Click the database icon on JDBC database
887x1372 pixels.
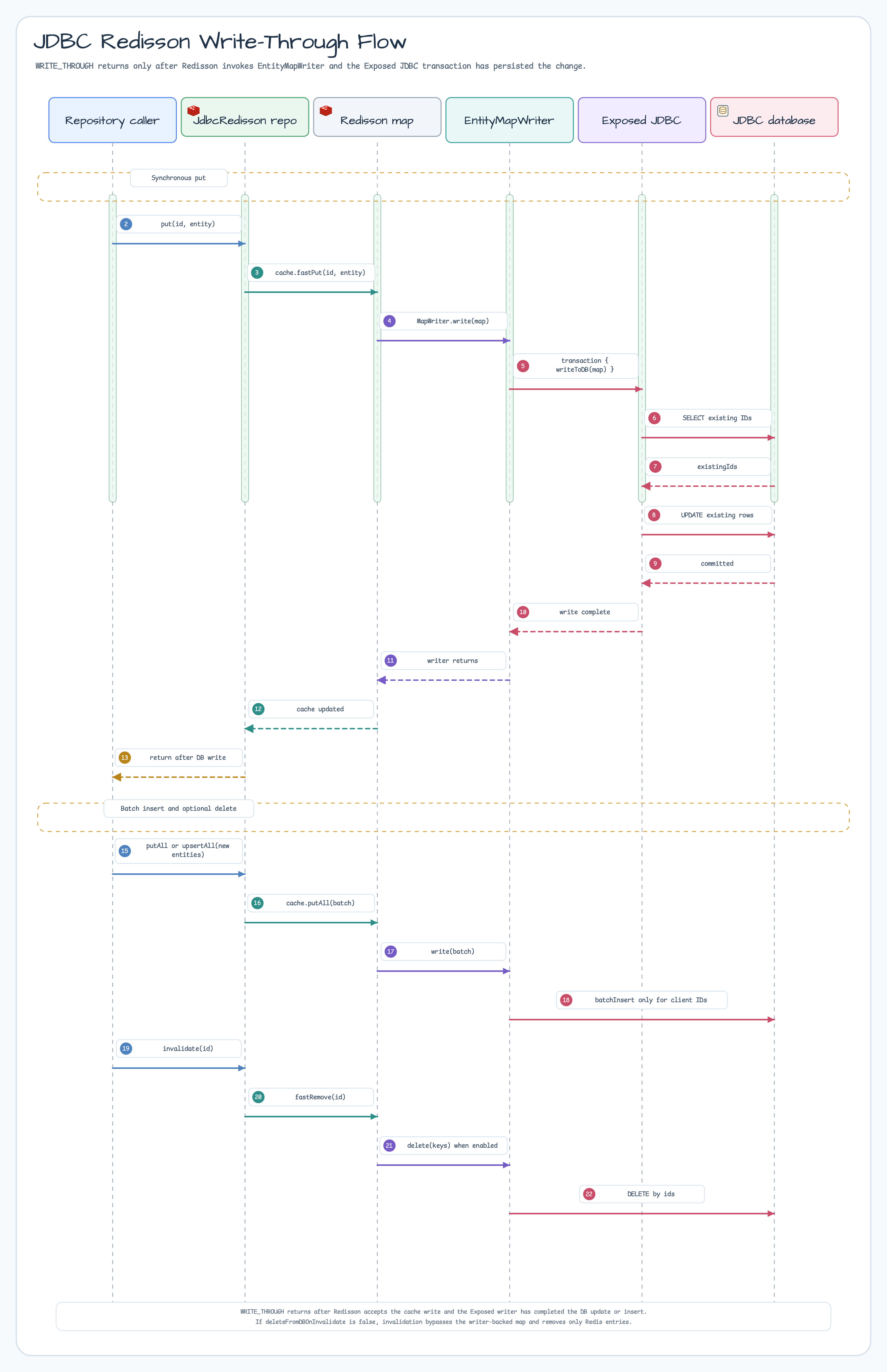723,111
